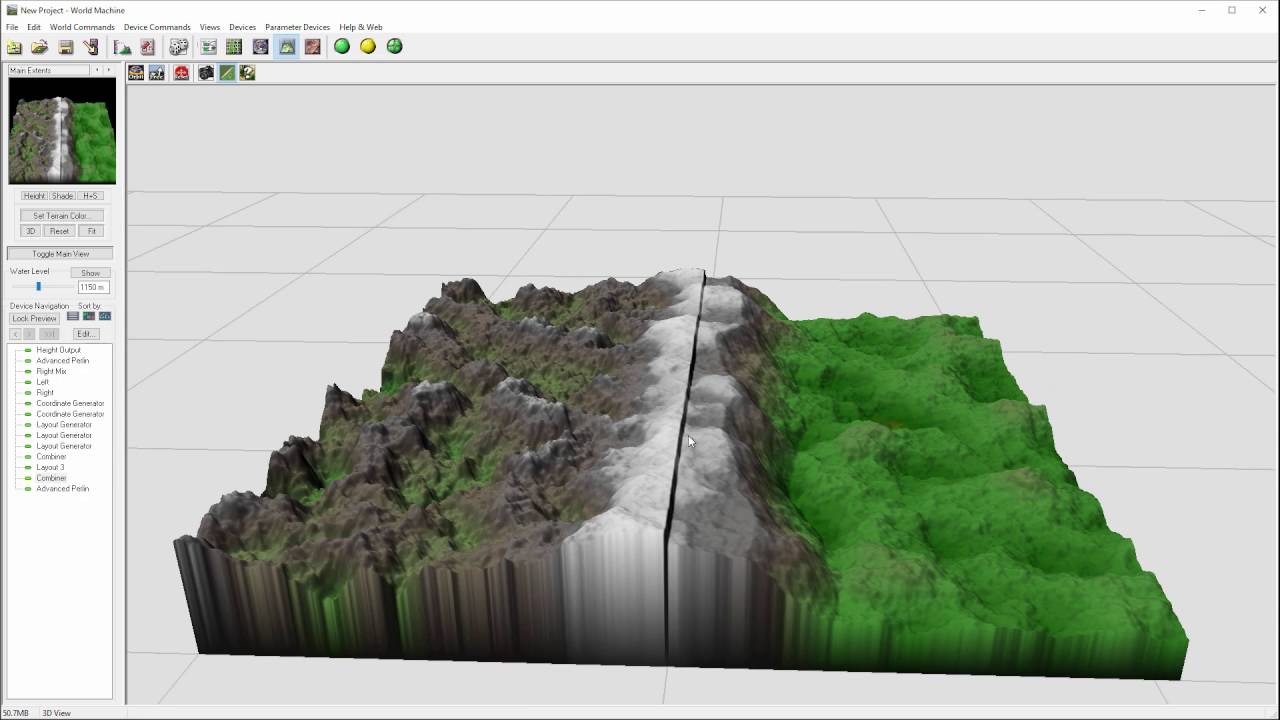The width and height of the screenshot is (1280, 720).
Task: Click the yellow circle build icon
Action: 368,47
